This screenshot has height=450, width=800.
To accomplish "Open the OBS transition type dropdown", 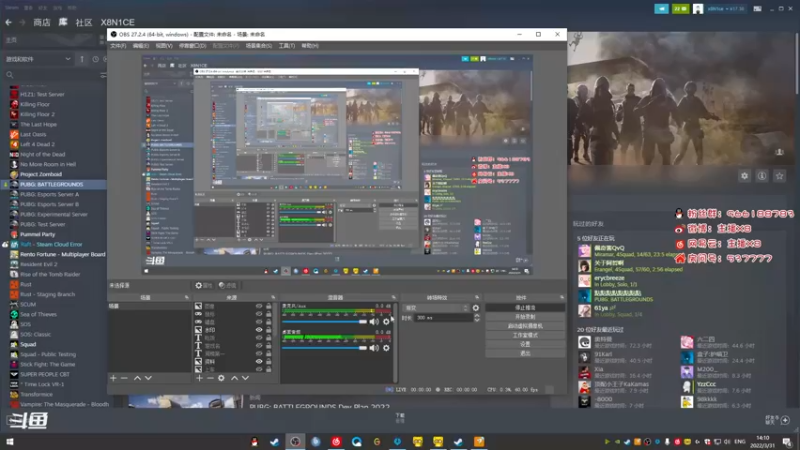I will click(436, 308).
